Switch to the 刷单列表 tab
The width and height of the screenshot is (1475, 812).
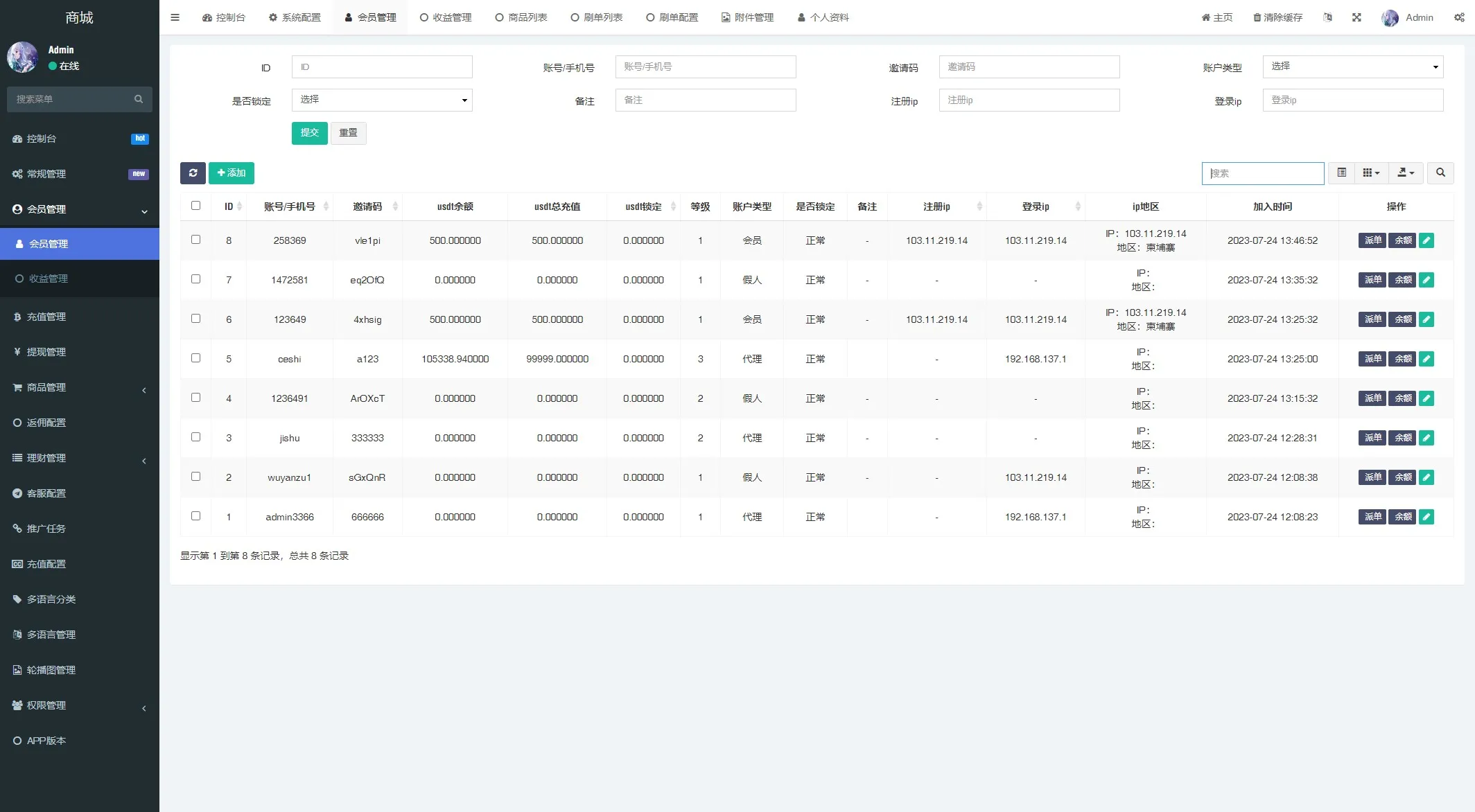tap(596, 17)
